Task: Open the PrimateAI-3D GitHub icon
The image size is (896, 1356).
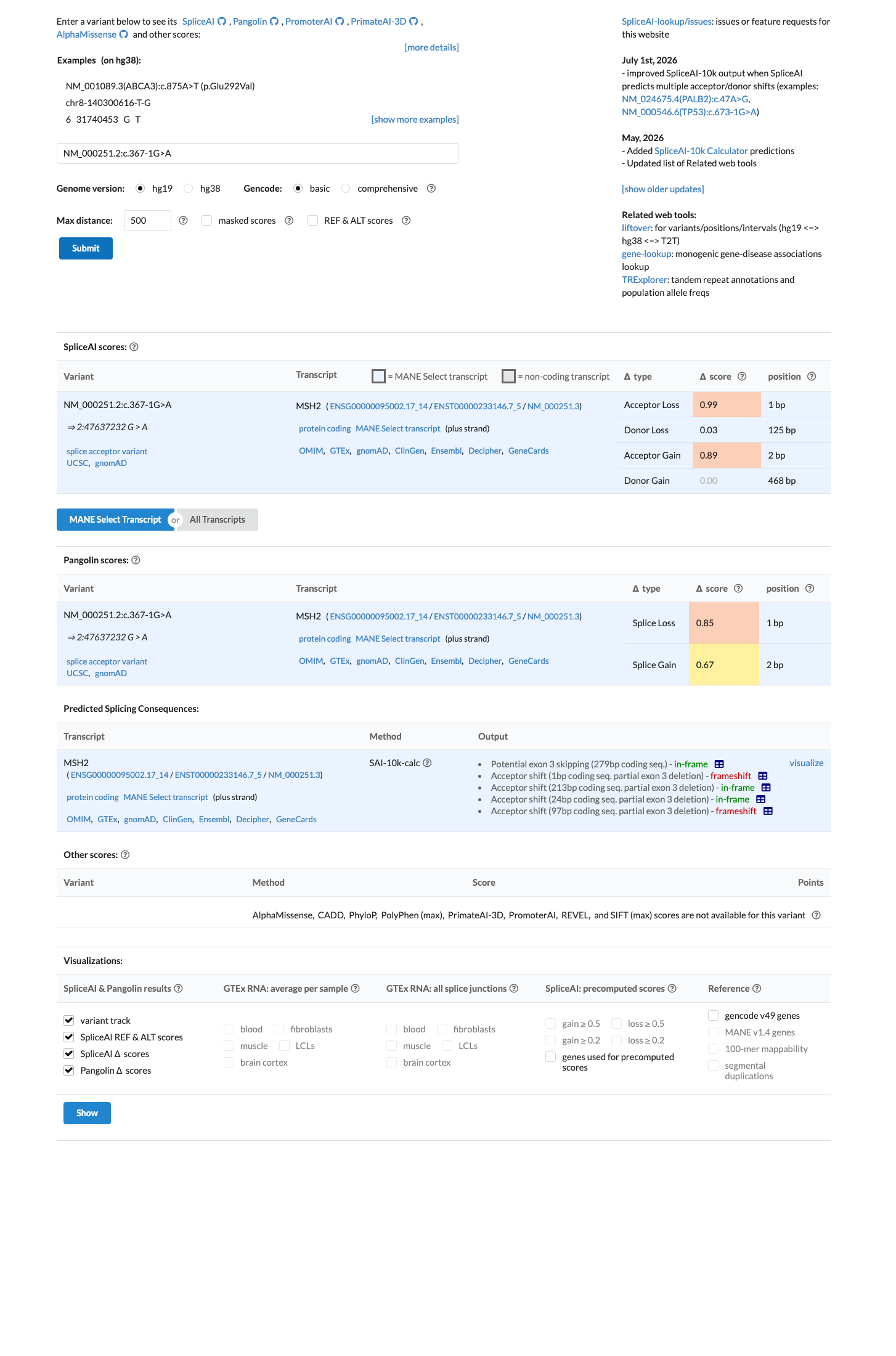Action: pos(414,22)
